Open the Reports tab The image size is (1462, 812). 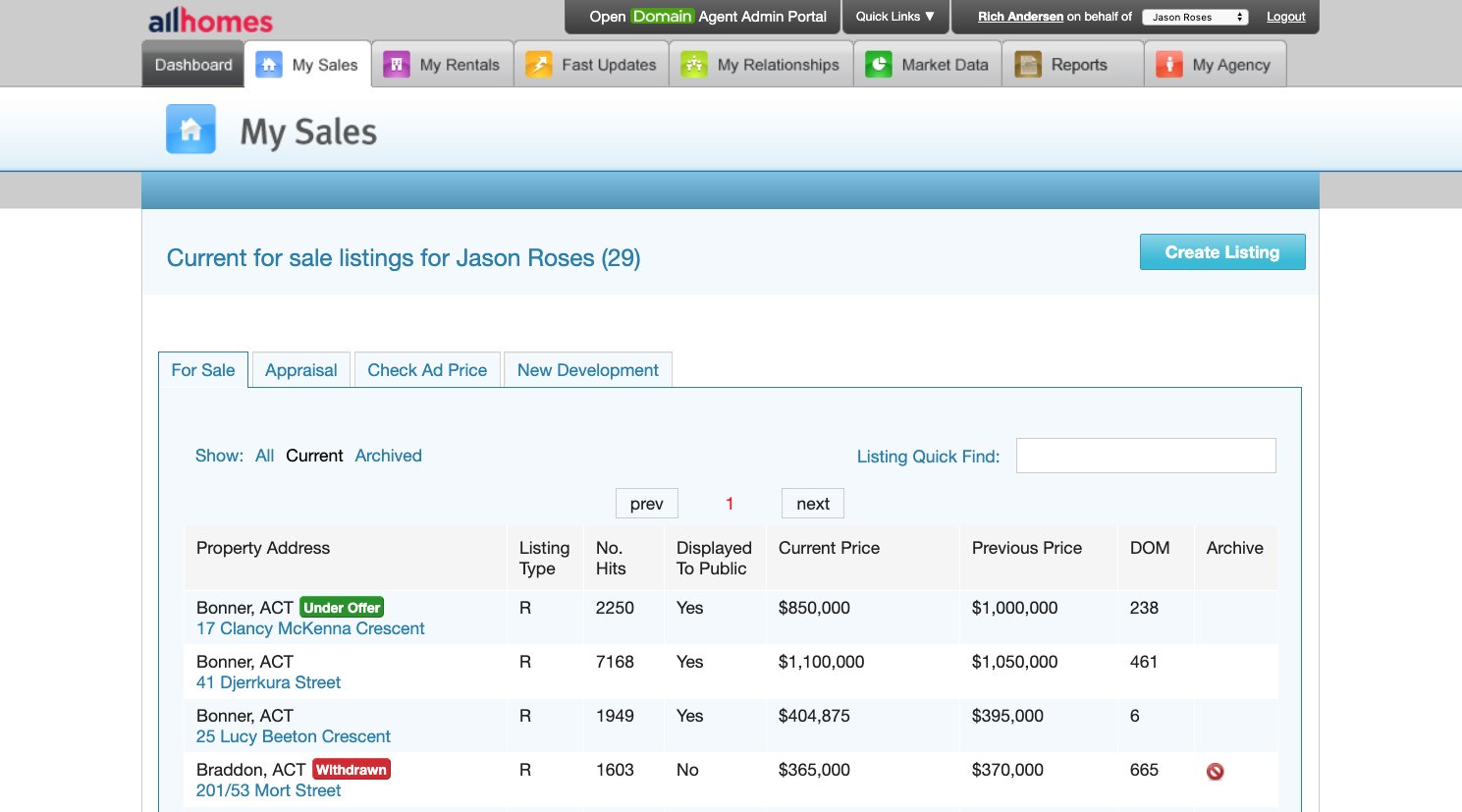pyautogui.click(x=1073, y=65)
